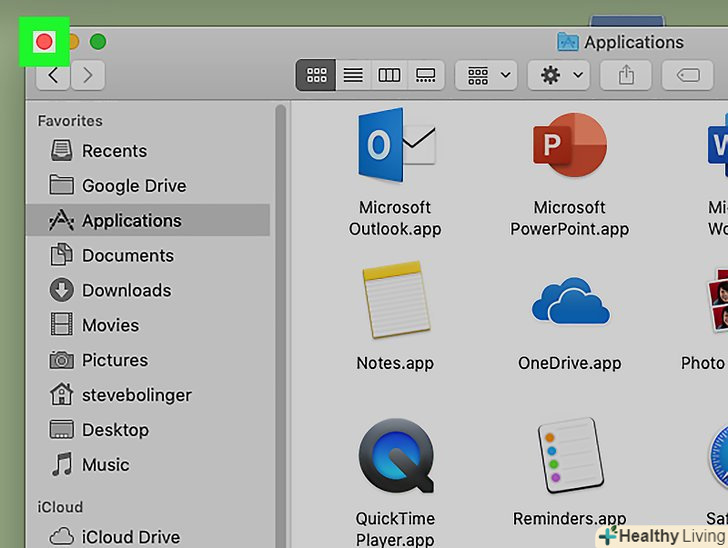Close the Finder window with red button
This screenshot has width=728, height=548.
click(x=44, y=42)
